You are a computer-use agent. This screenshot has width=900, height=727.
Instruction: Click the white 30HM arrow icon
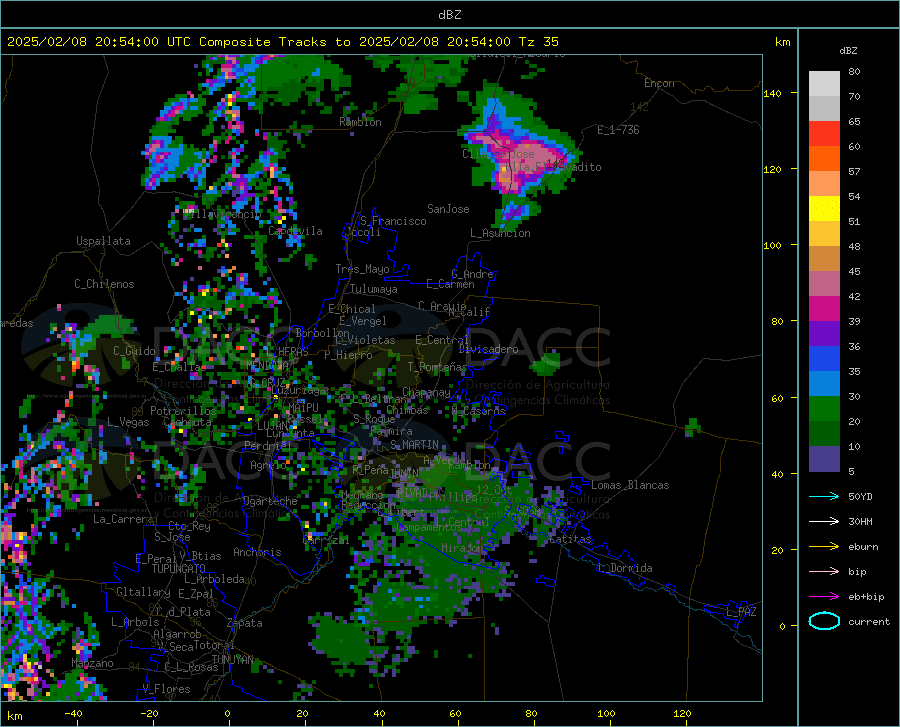click(824, 522)
